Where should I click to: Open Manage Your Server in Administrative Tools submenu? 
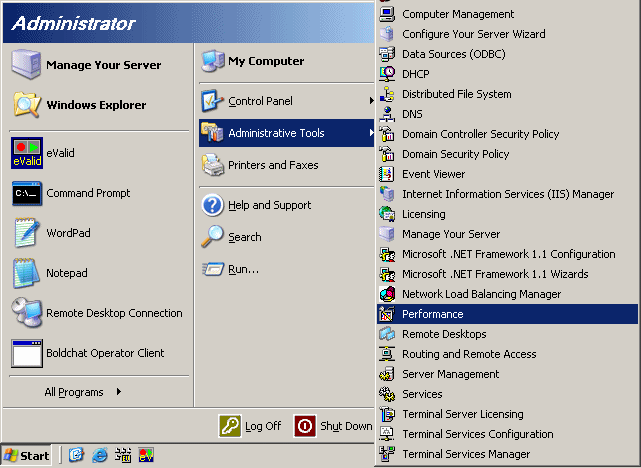[507, 234]
